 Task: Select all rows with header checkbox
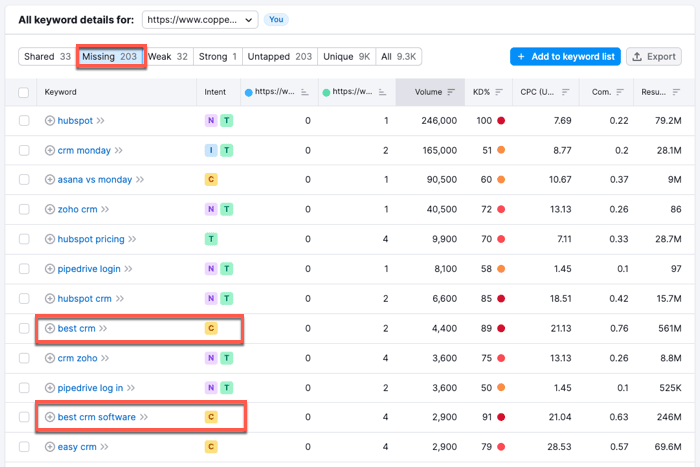pos(24,93)
